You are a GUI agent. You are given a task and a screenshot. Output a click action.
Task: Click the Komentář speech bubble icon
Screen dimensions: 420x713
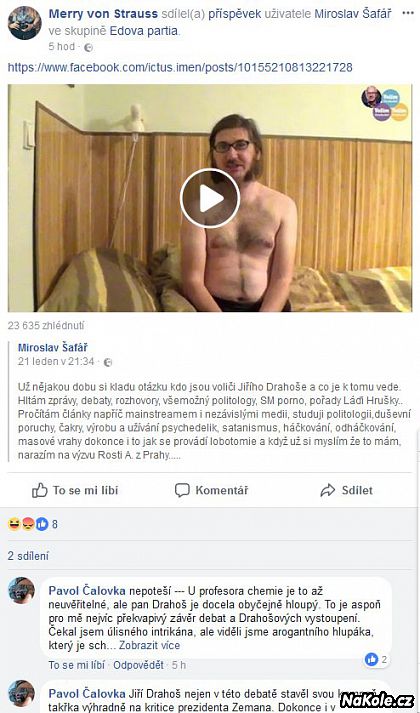point(182,490)
